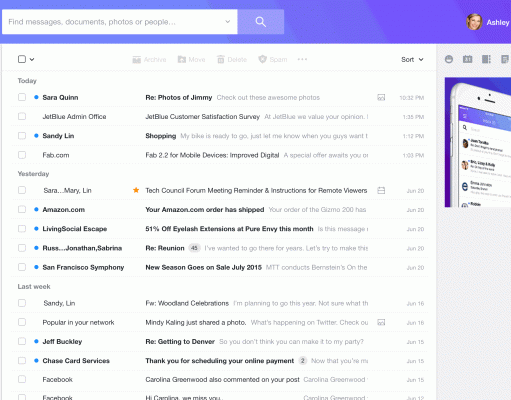This screenshot has height=400, width=511.
Task: Expand the search box options chevron
Action: coord(228,22)
